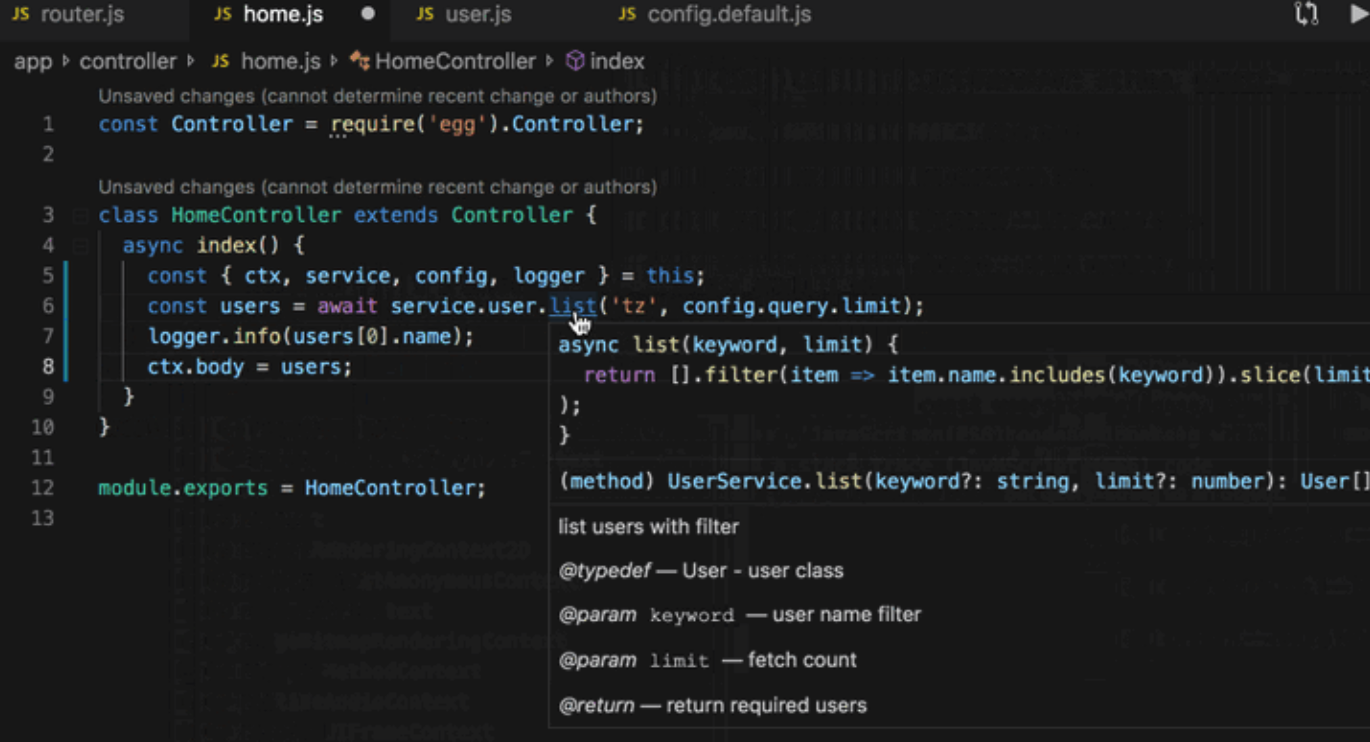Image resolution: width=1370 pixels, height=742 pixels.
Task: Click the Unsaved changes code lens above class HomeController
Action: point(377,187)
